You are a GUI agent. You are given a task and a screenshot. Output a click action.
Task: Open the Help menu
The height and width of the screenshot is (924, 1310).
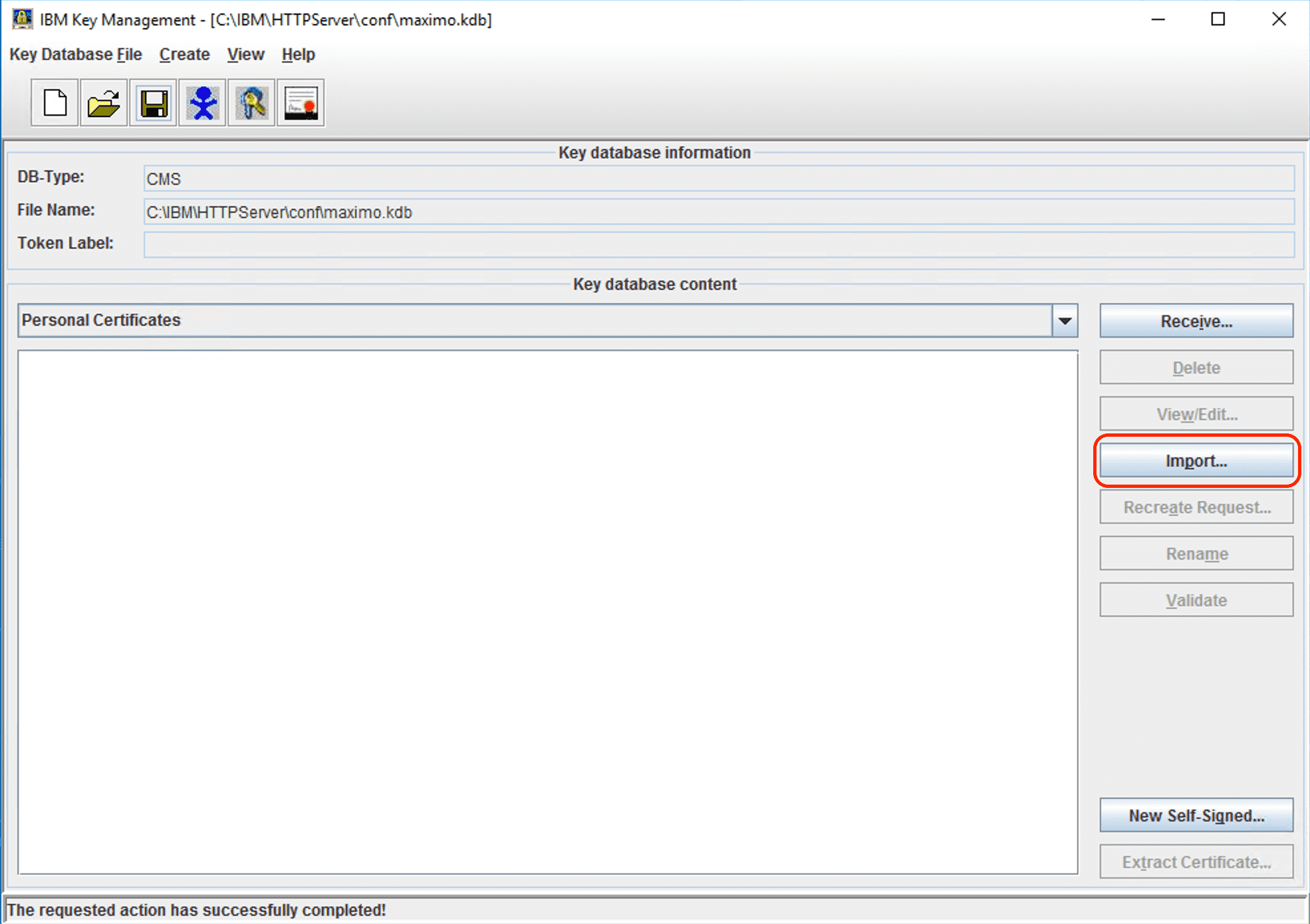[298, 55]
